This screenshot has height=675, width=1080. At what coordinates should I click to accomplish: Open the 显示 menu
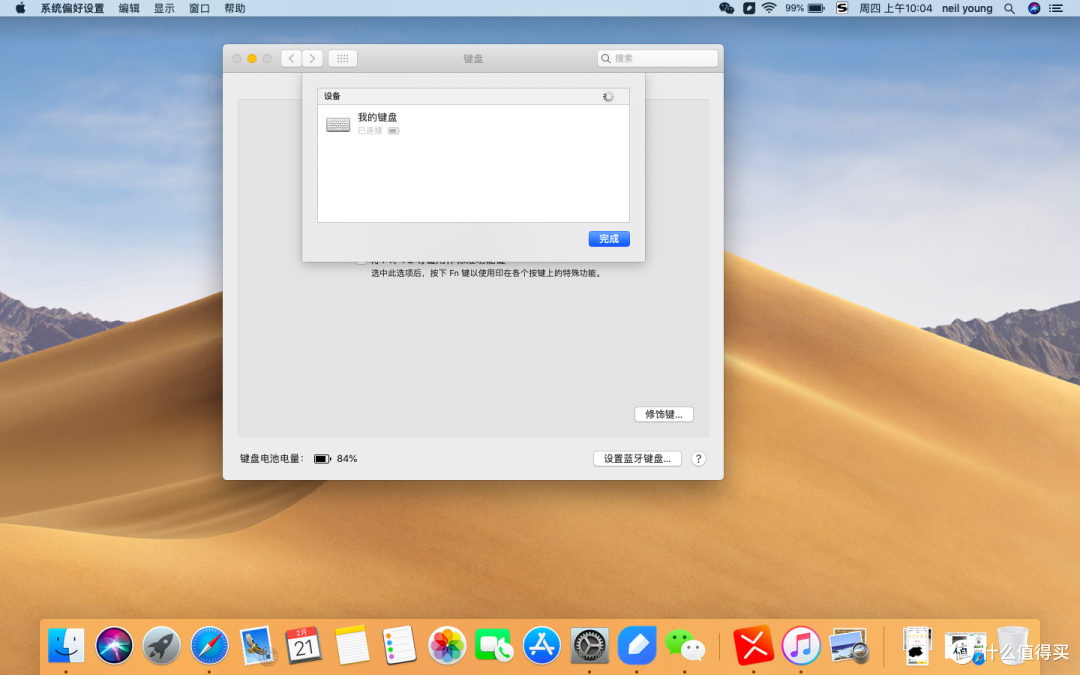click(164, 8)
